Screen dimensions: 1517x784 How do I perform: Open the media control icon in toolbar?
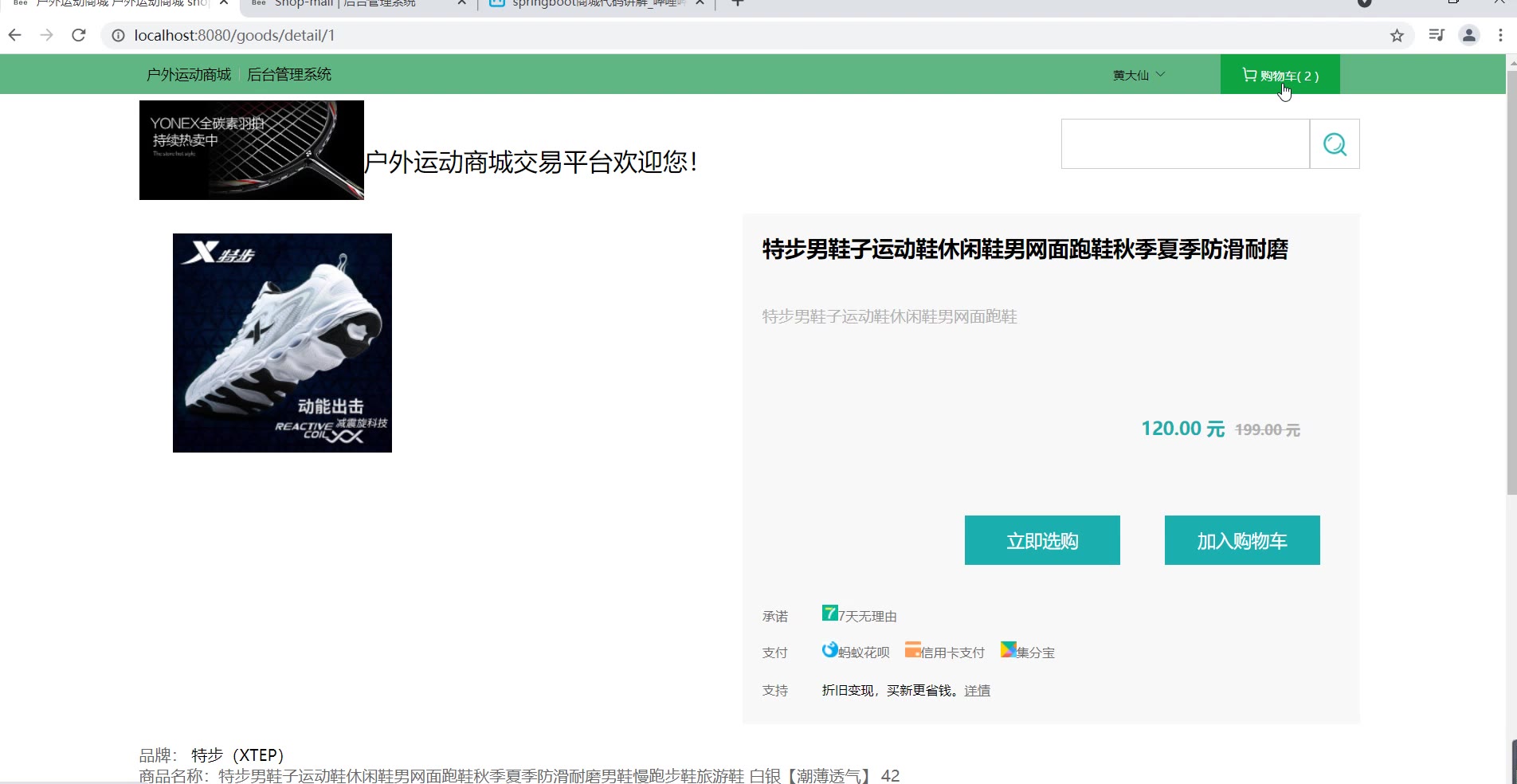pyautogui.click(x=1437, y=35)
